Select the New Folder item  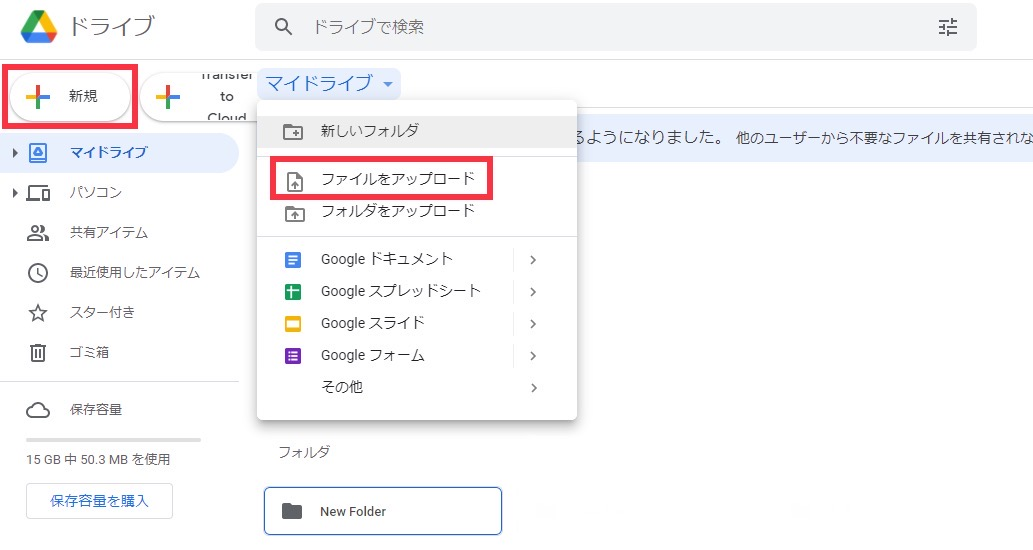click(383, 511)
